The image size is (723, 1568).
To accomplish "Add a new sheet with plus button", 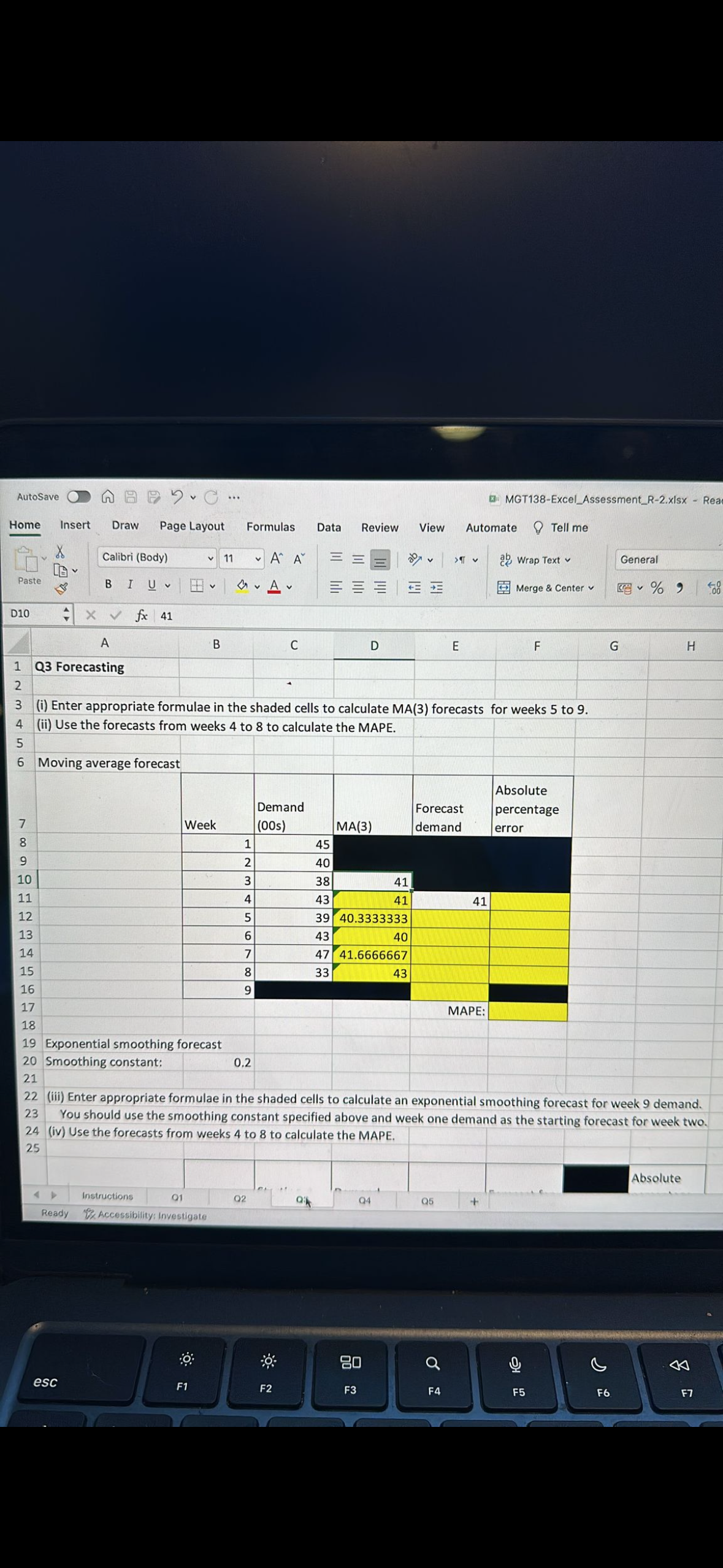I will (x=474, y=1202).
